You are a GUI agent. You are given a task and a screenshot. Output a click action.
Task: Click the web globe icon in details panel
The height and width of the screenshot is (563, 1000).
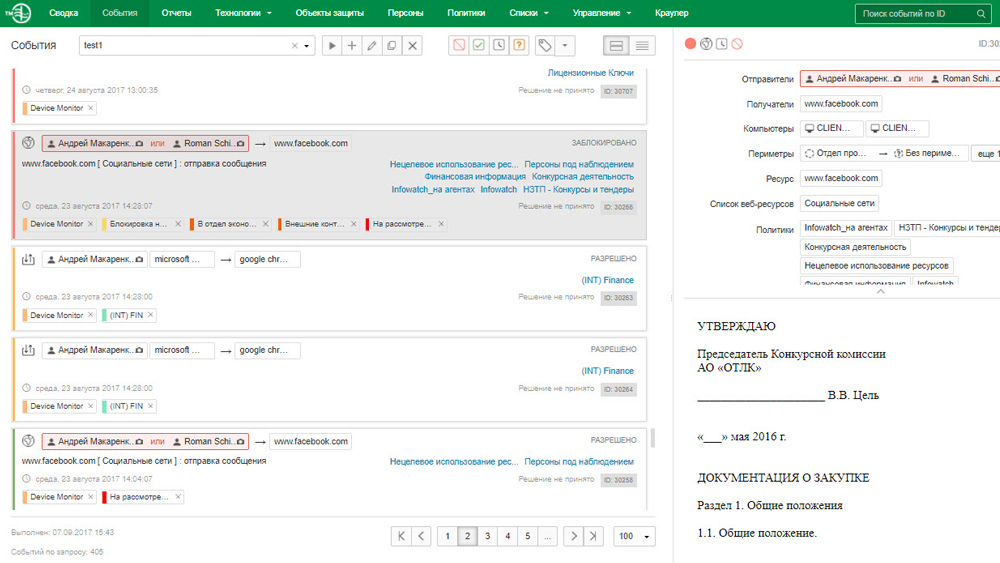(706, 43)
